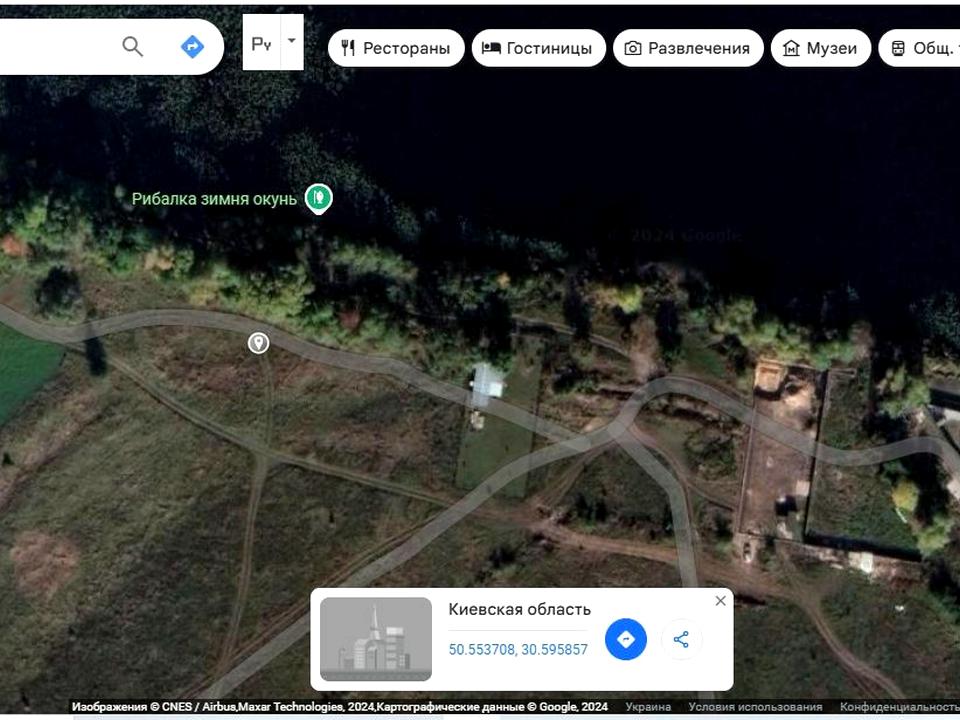Show Развлечения places on the map
960x720 pixels.
click(688, 48)
